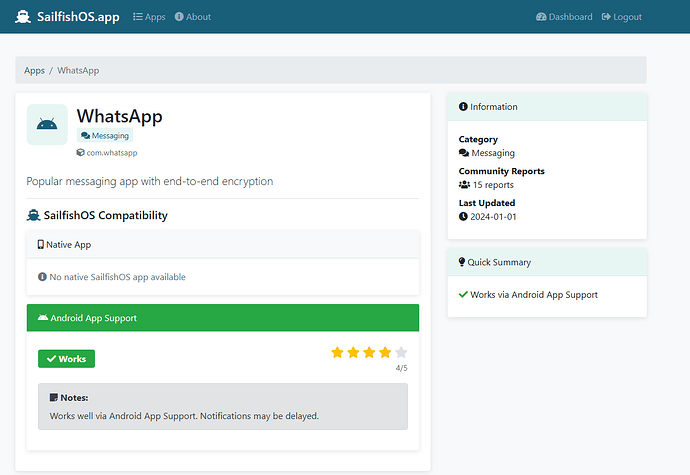Screen dimensions: 690x475
Task: Click the Dashboard gauge icon
Action: tap(541, 17)
